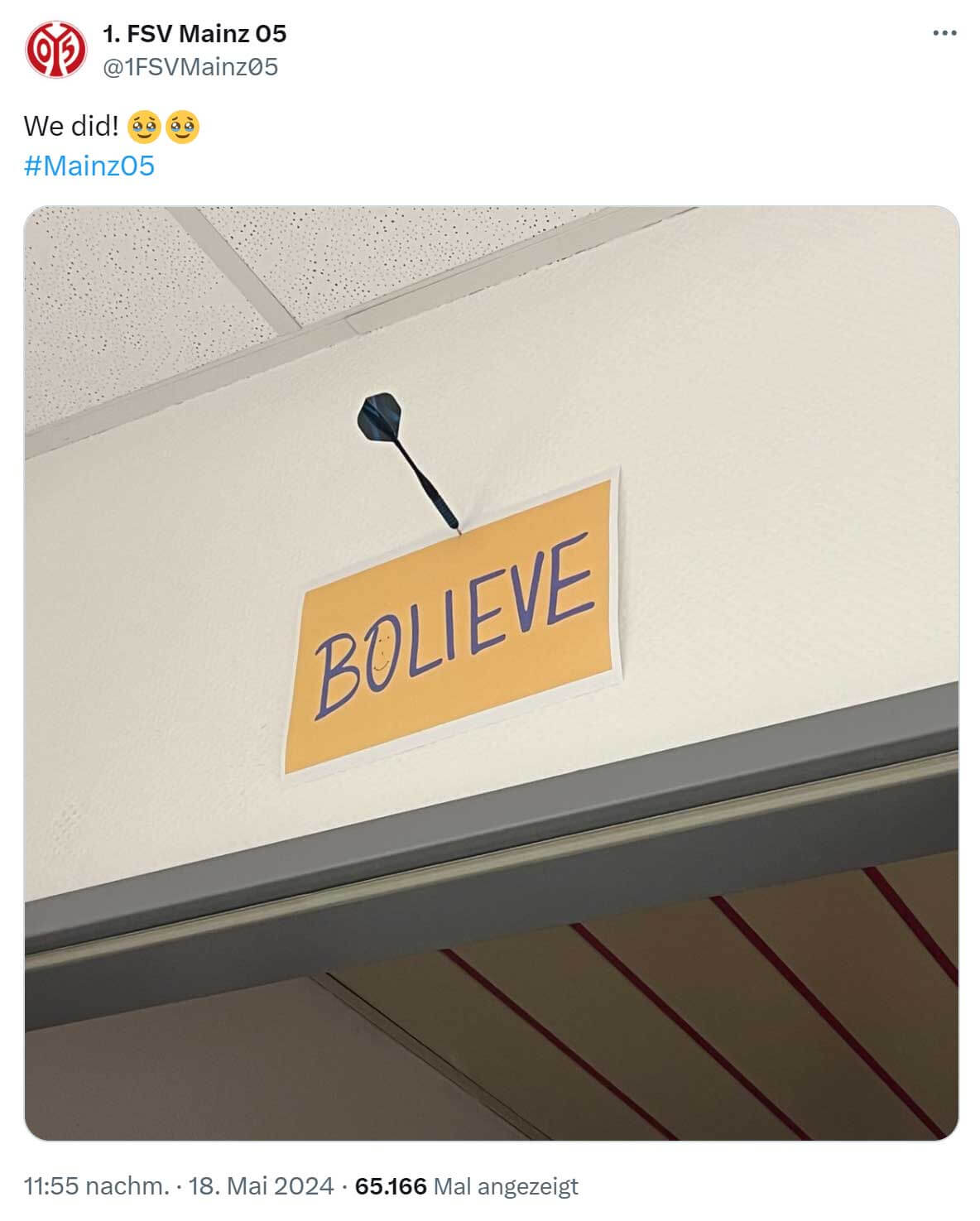Click the 65.166 view count

(x=391, y=1185)
